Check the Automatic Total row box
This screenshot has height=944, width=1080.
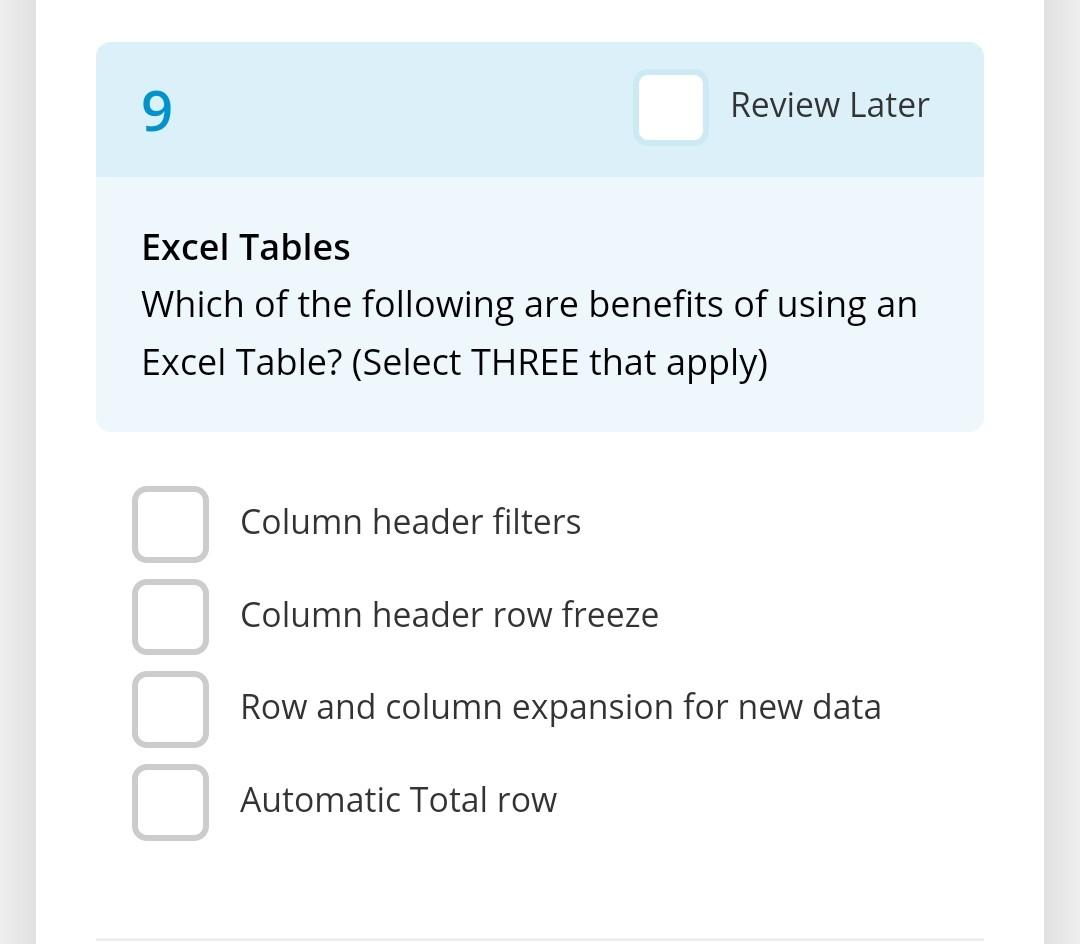tap(170, 802)
